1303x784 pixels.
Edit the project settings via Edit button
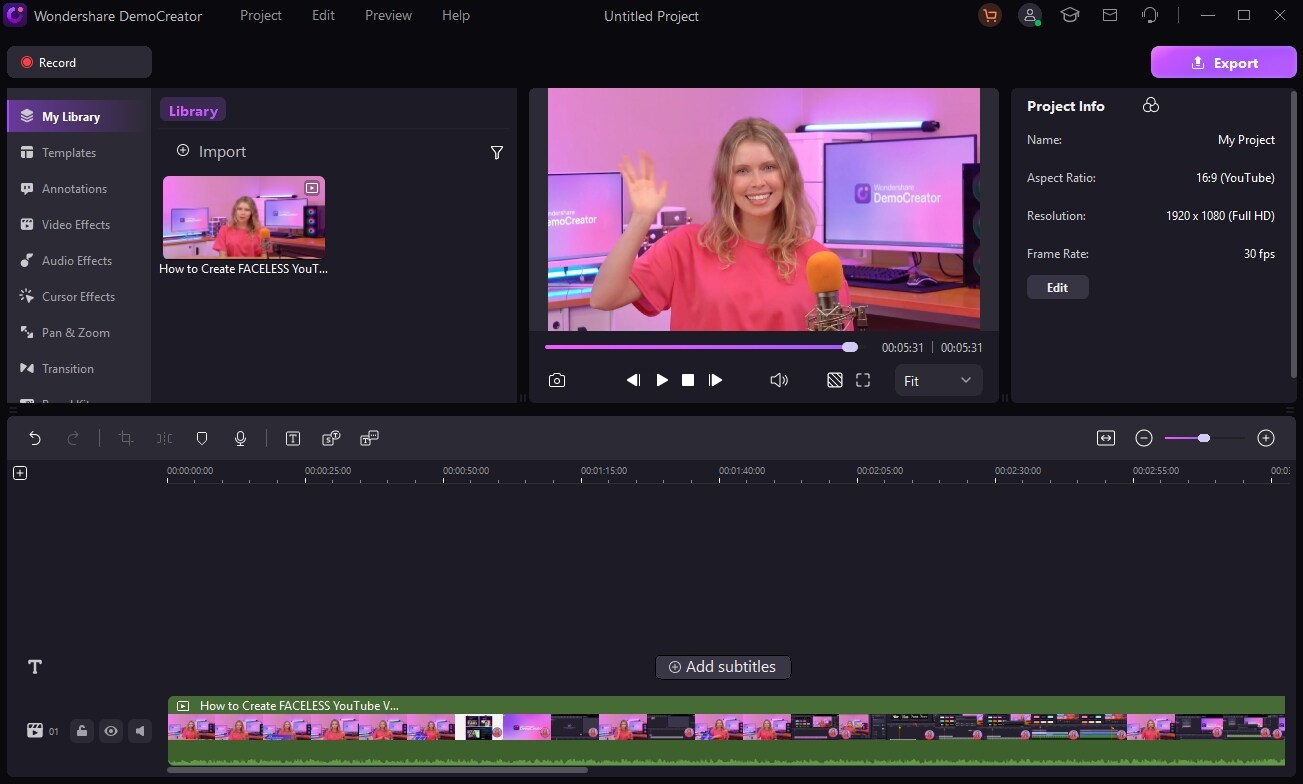tap(1057, 287)
